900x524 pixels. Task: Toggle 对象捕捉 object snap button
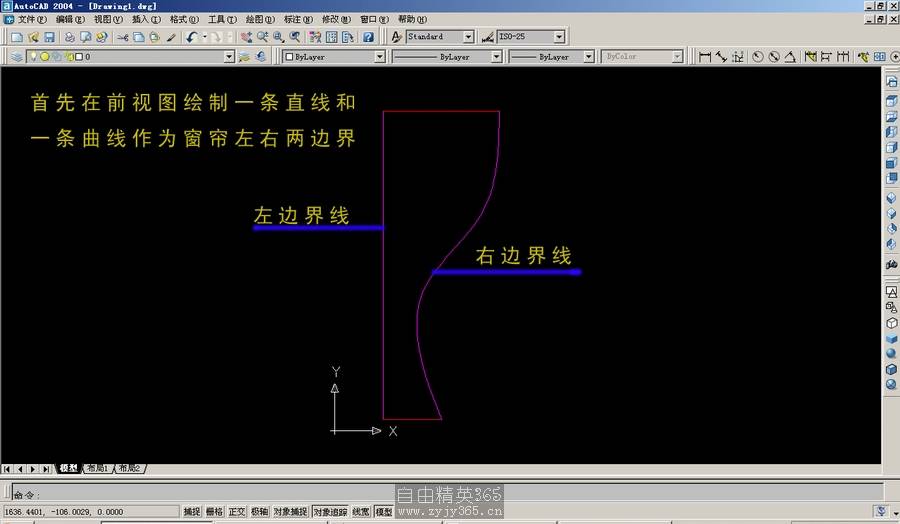point(290,512)
